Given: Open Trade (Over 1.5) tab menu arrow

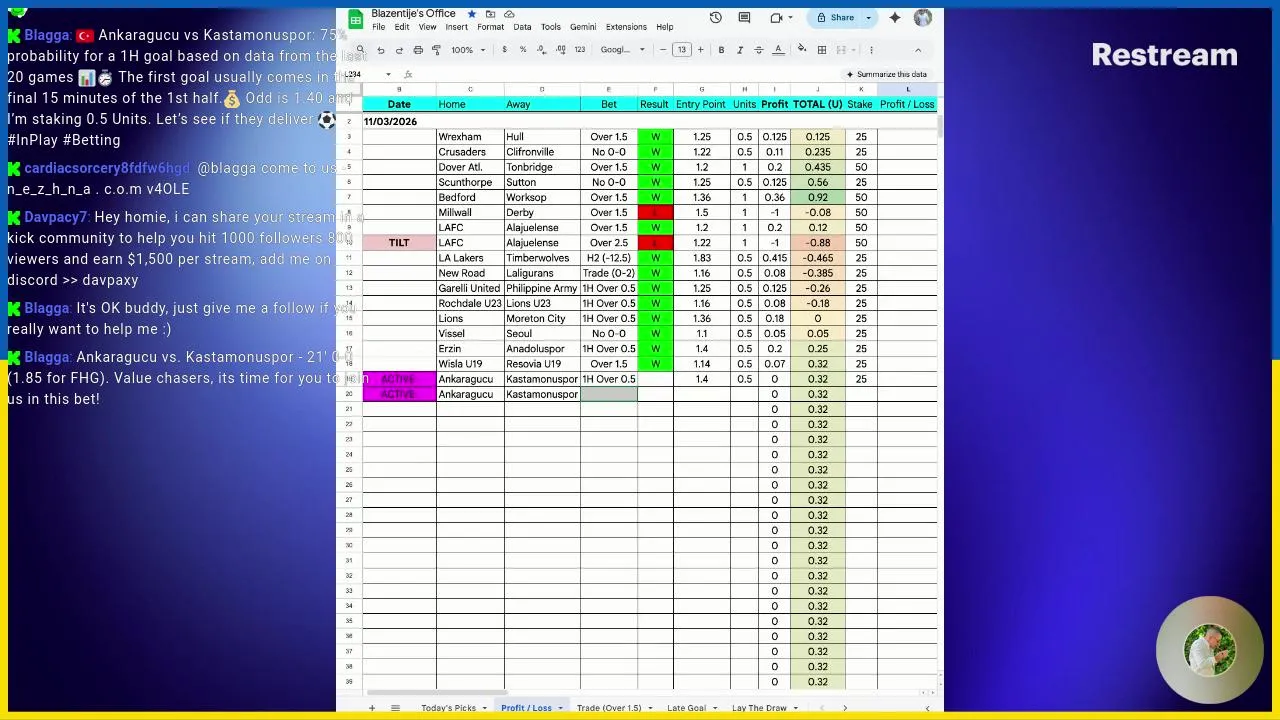Looking at the screenshot, I should [650, 708].
